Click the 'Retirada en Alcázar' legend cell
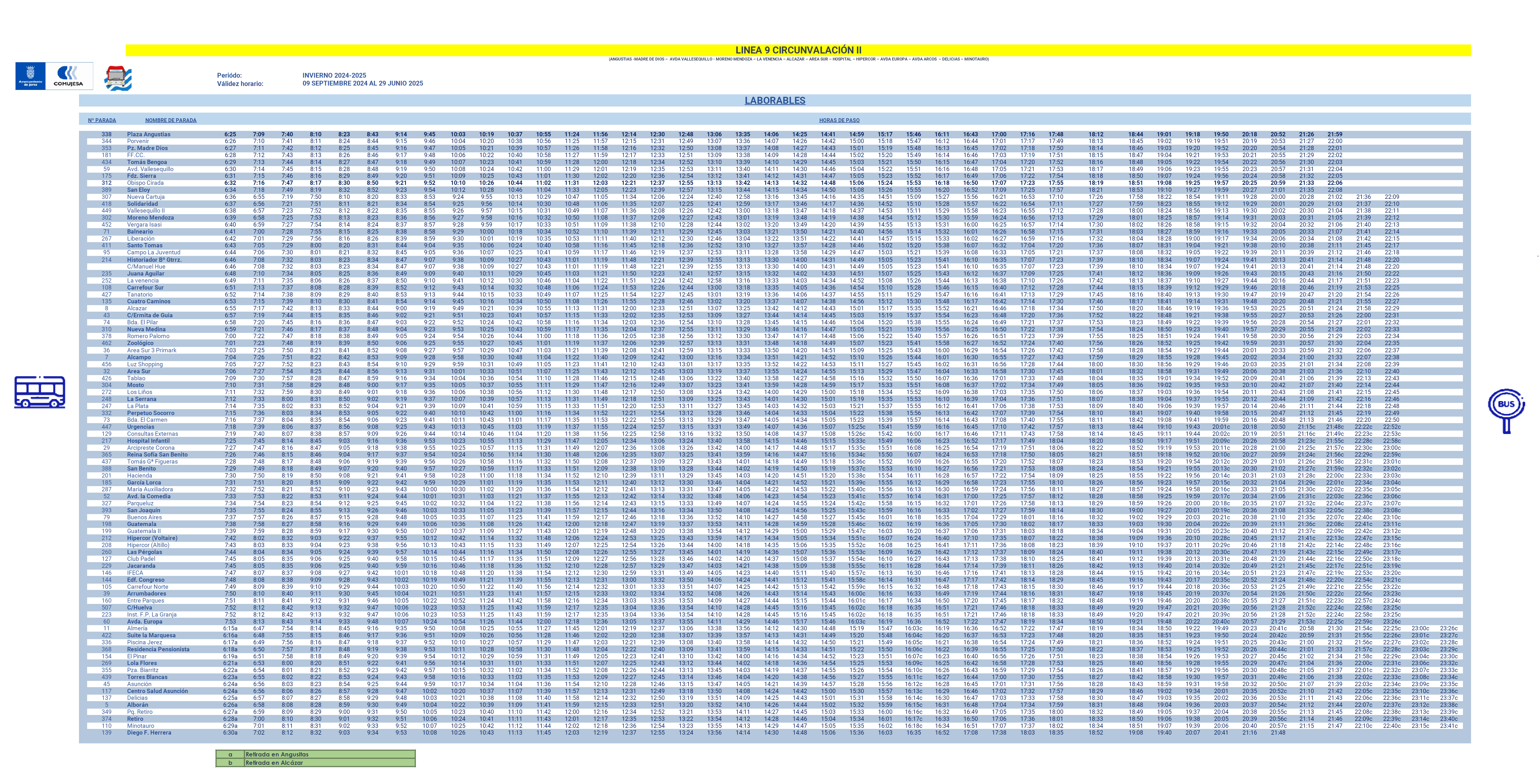Image resolution: width=1539 pixels, height=784 pixels. coord(330,763)
